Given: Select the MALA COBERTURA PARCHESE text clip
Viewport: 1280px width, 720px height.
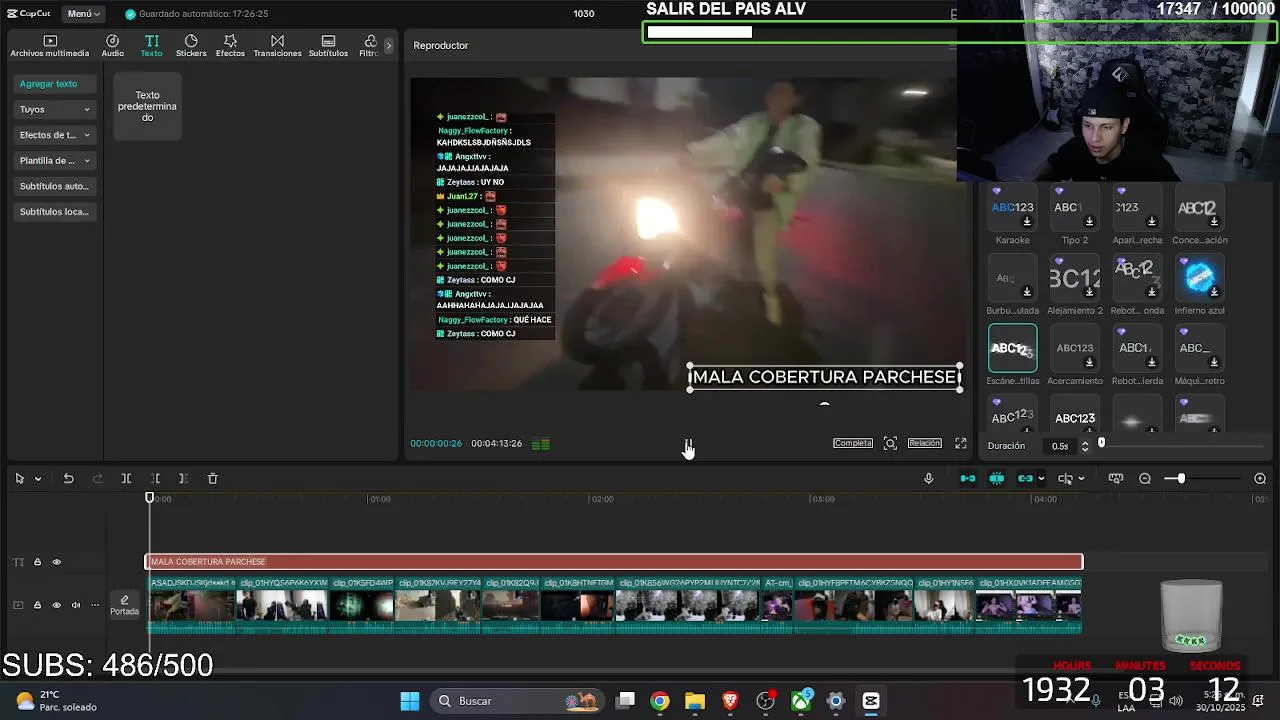Looking at the screenshot, I should (x=614, y=562).
